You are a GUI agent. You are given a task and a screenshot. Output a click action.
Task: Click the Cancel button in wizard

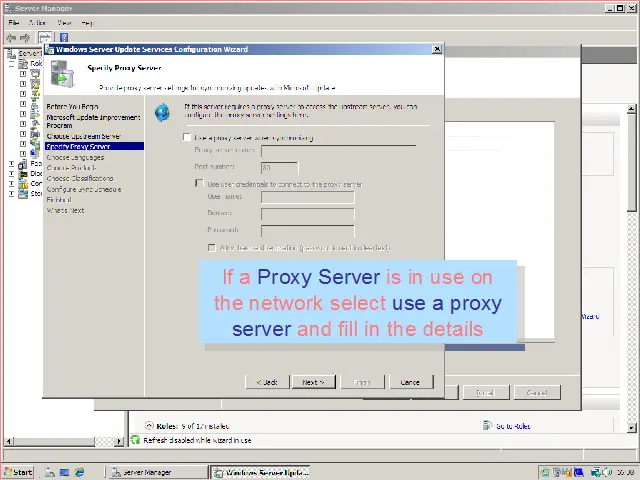[x=410, y=382]
